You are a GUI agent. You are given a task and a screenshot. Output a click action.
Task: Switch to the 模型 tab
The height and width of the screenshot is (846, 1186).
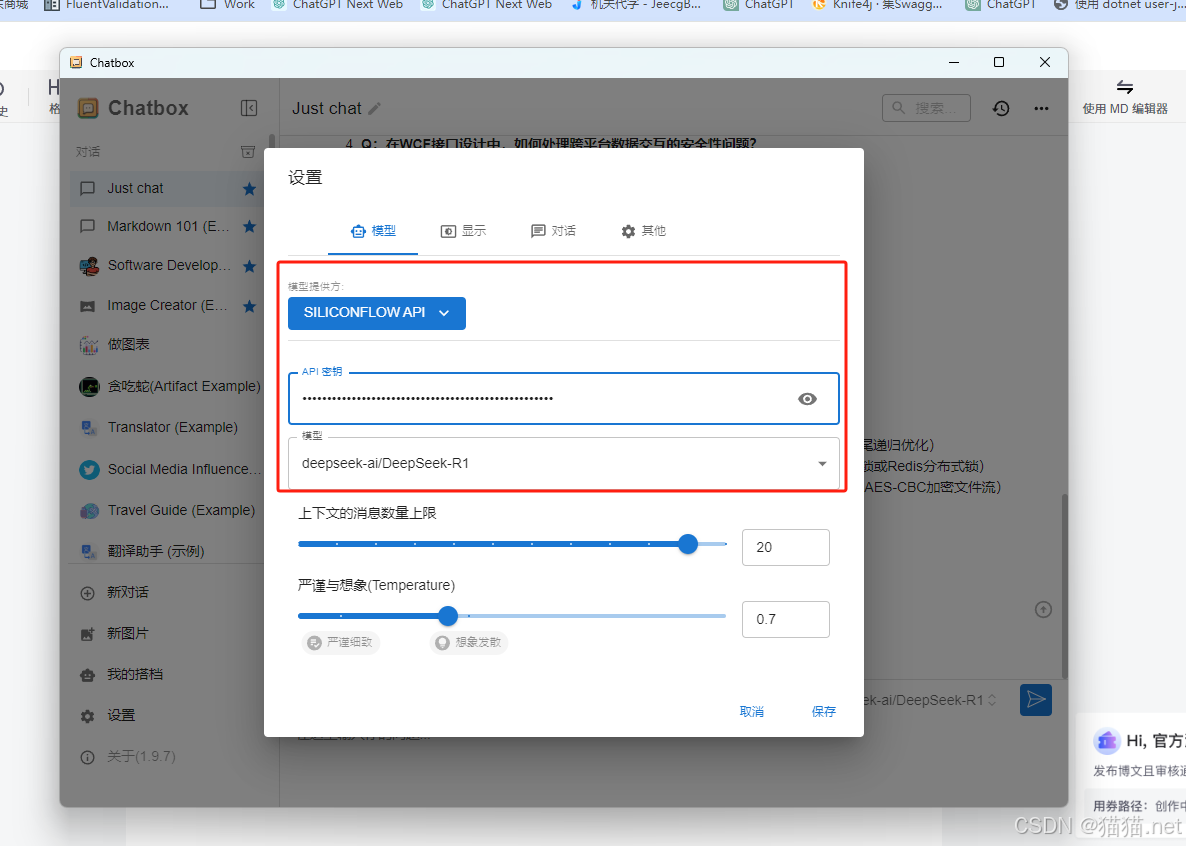373,231
